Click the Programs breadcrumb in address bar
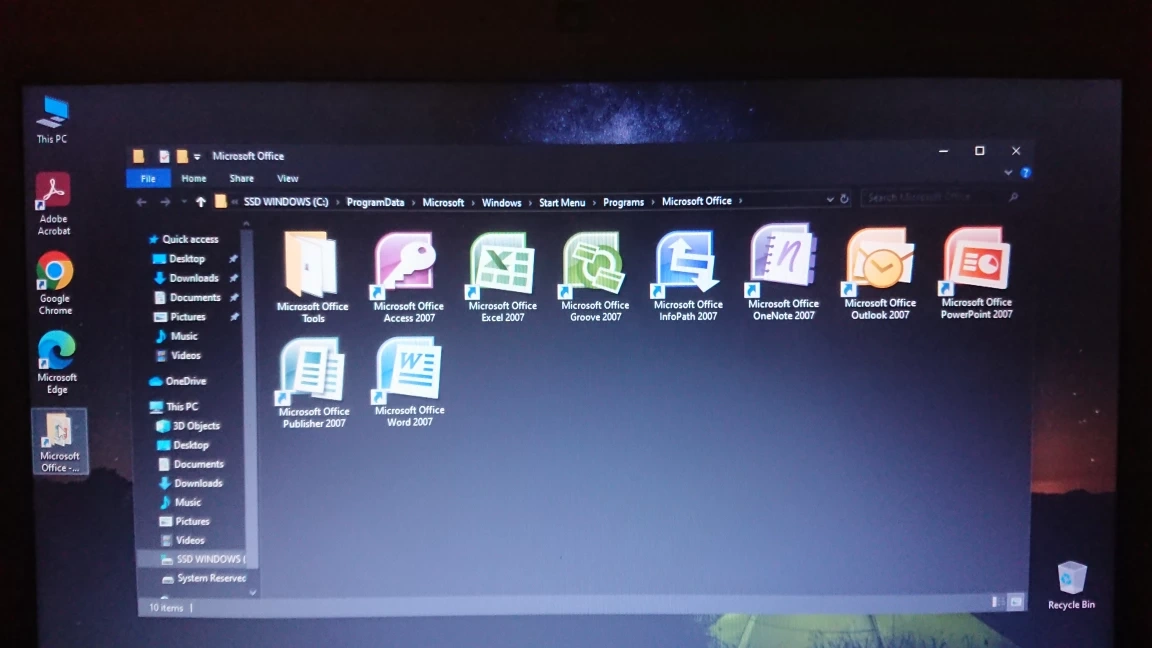 pyautogui.click(x=623, y=202)
